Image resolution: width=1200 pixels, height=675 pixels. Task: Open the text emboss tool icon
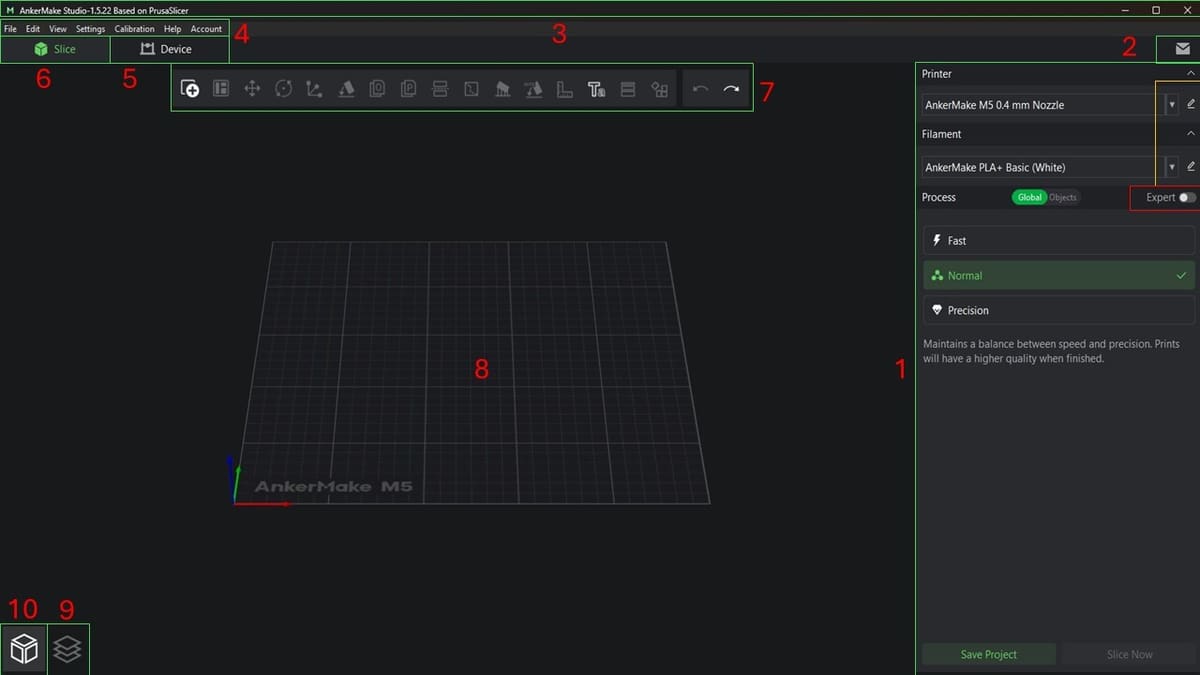596,89
